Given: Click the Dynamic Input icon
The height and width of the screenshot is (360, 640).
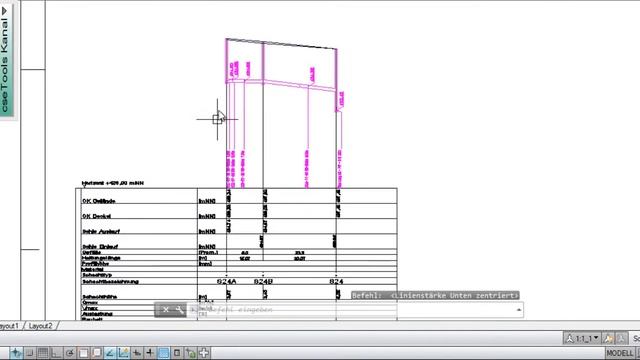Looking at the screenshot, I should point(137,353).
